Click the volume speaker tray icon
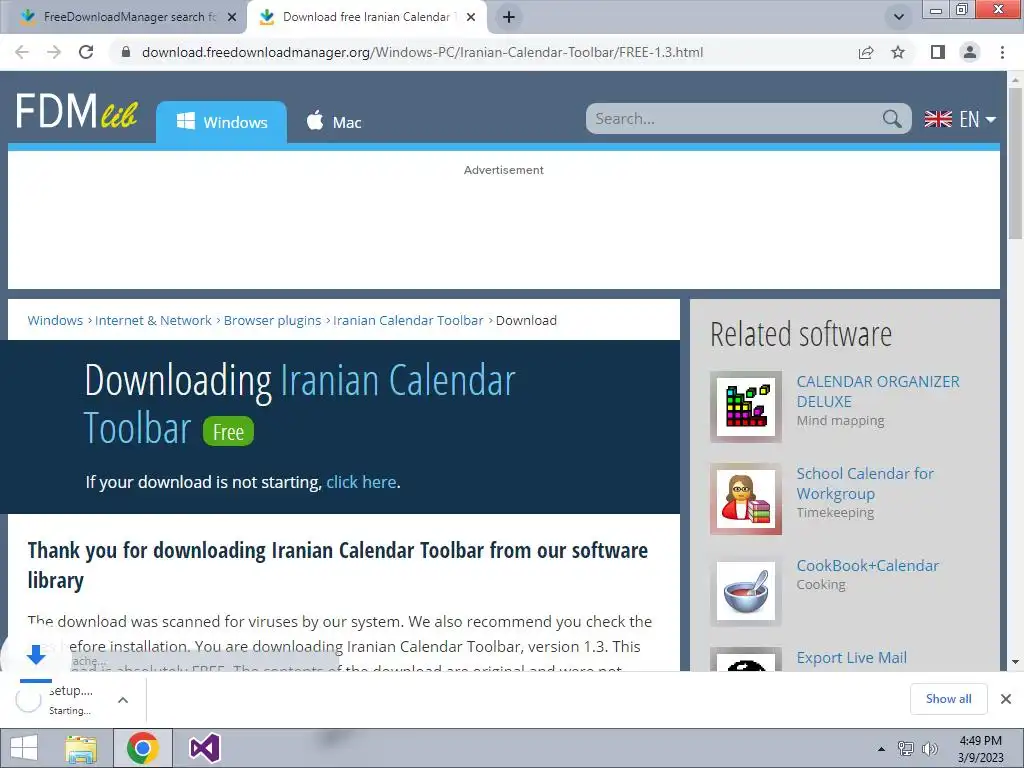1024x768 pixels. pos(929,749)
